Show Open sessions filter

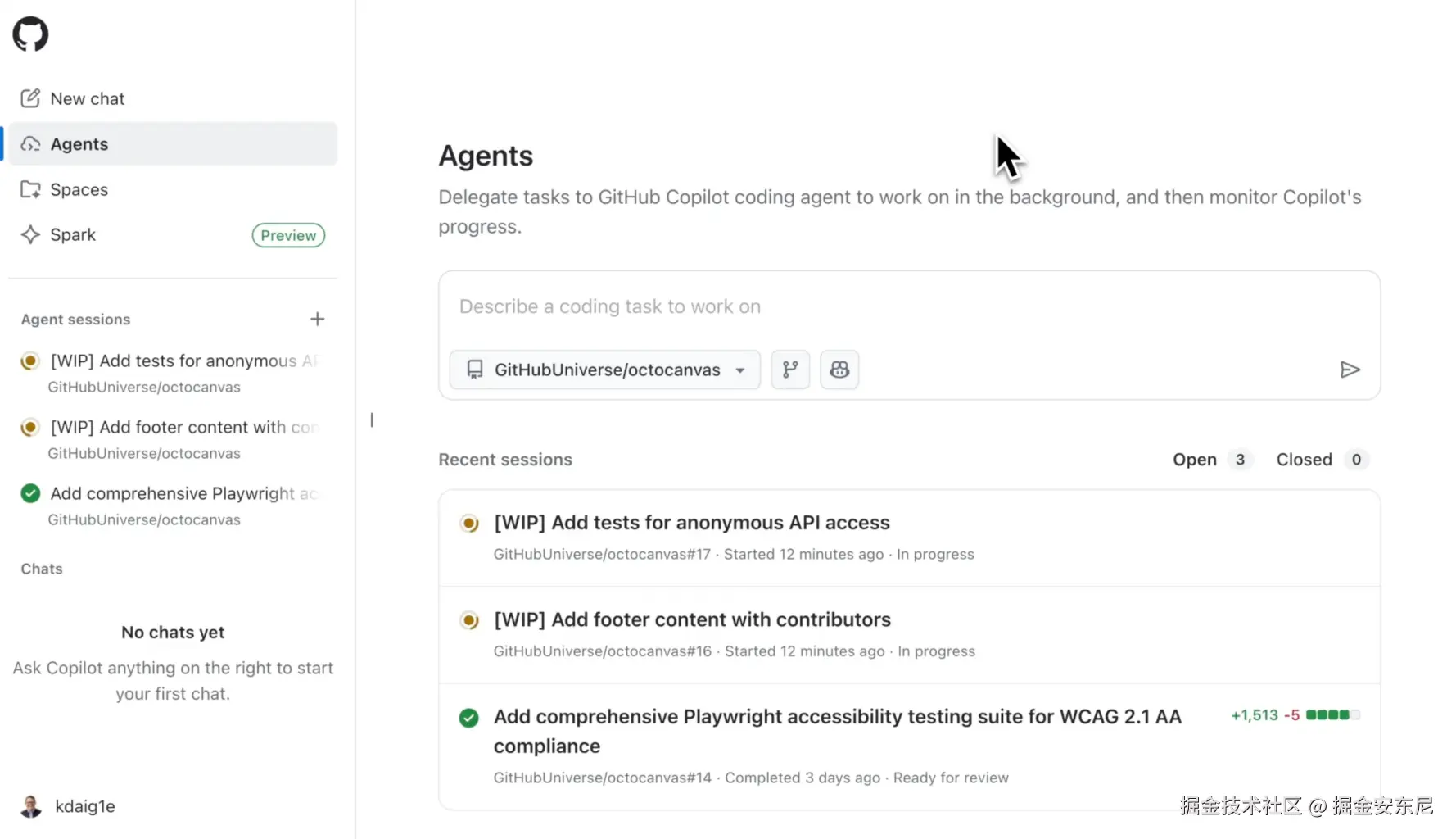[x=1212, y=460]
